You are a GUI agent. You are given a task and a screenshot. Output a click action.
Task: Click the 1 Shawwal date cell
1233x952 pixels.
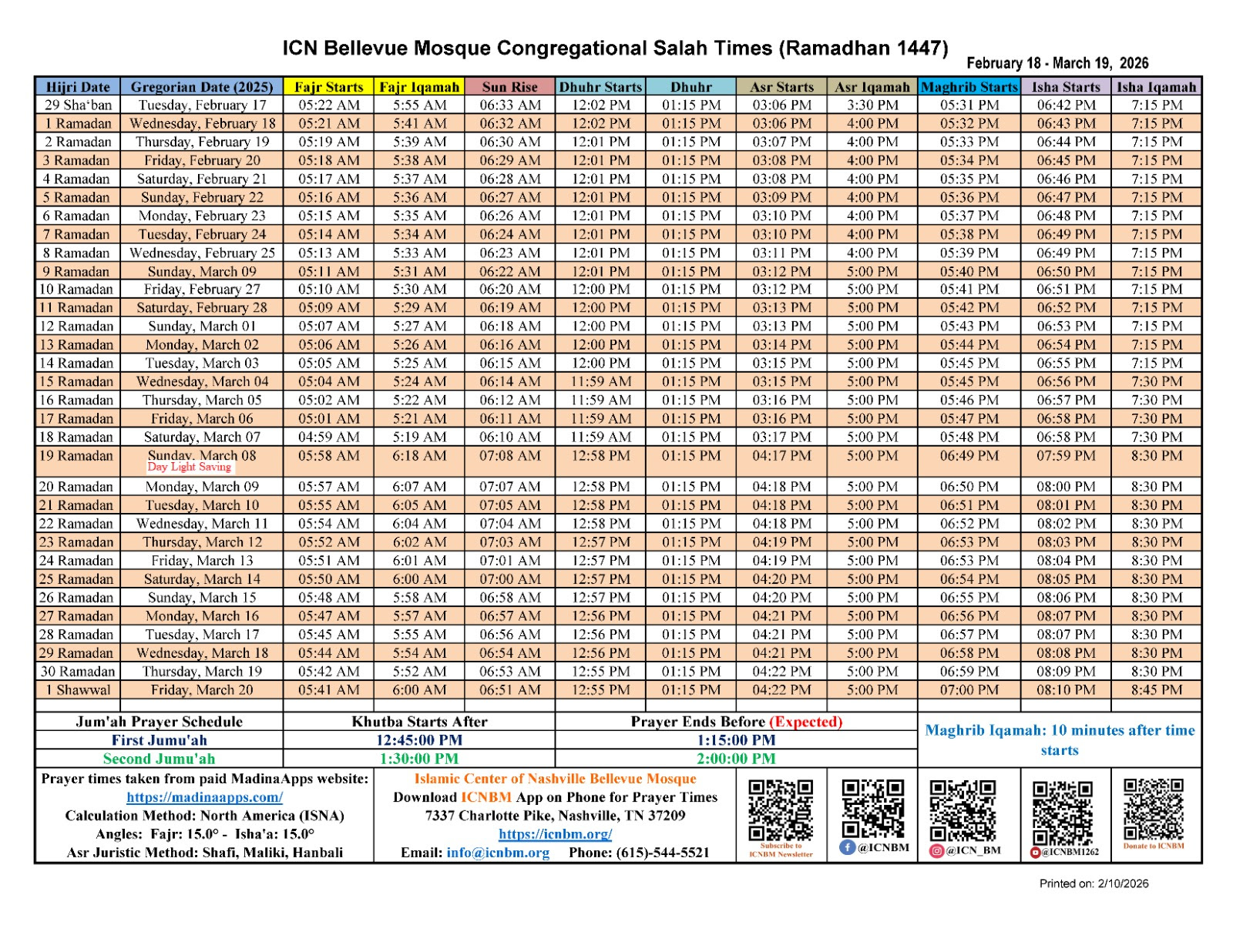(78, 690)
